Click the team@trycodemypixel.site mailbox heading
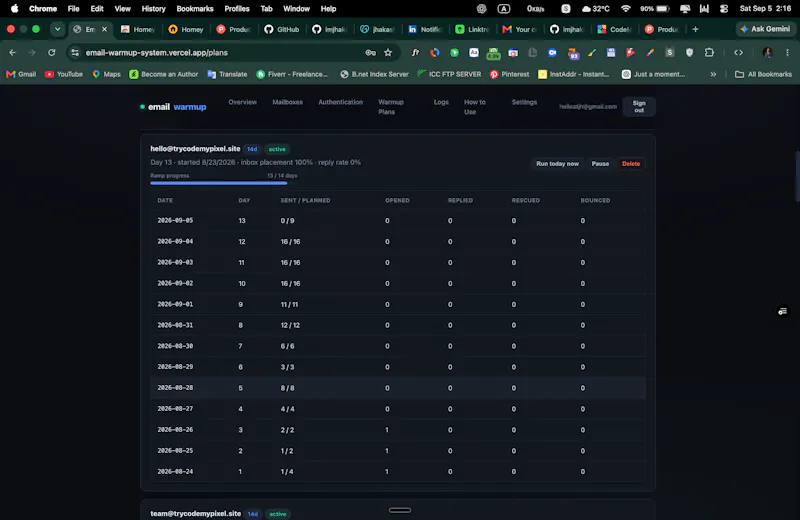The image size is (800, 520). click(x=195, y=513)
